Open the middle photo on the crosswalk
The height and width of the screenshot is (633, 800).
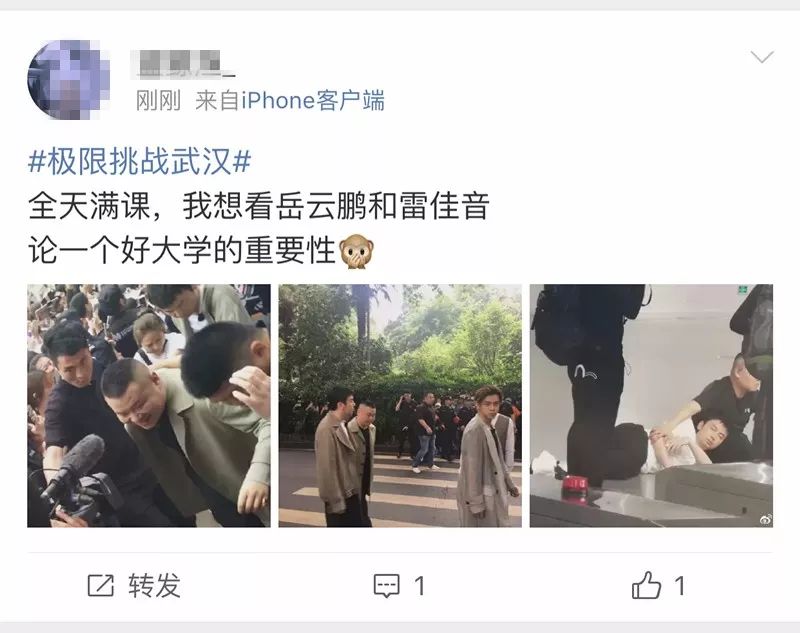pos(400,406)
